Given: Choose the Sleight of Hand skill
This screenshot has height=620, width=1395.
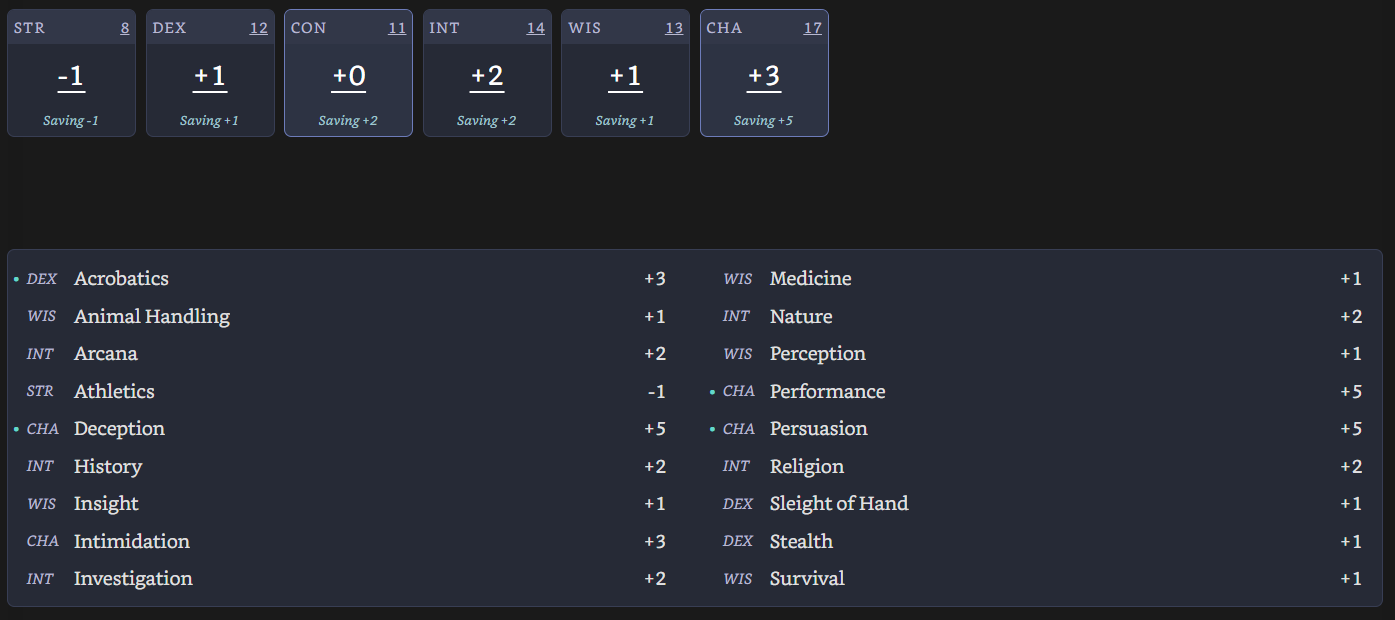Looking at the screenshot, I should (x=839, y=504).
